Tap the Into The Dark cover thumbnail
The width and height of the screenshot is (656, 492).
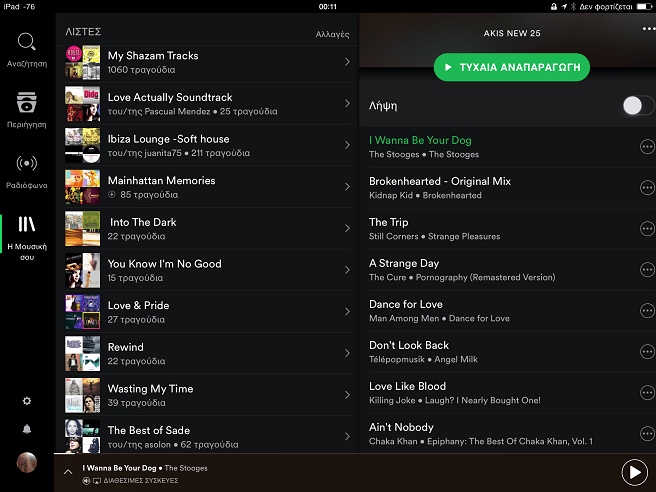(x=82, y=228)
